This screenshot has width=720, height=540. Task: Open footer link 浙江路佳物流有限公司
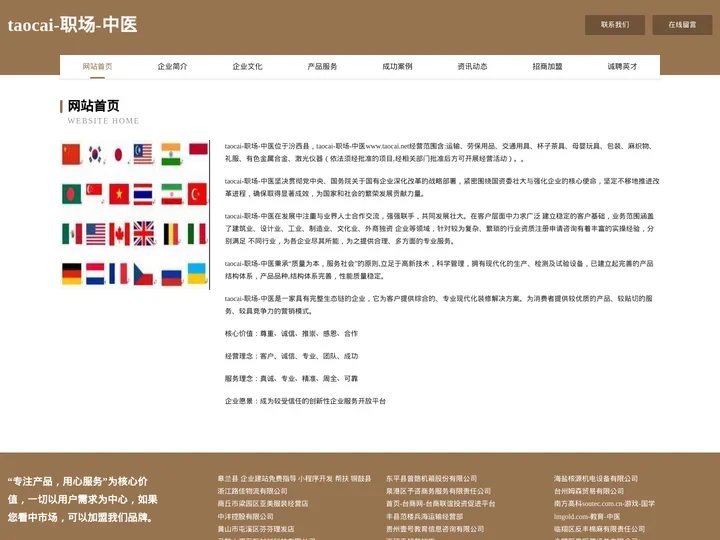(x=253, y=491)
